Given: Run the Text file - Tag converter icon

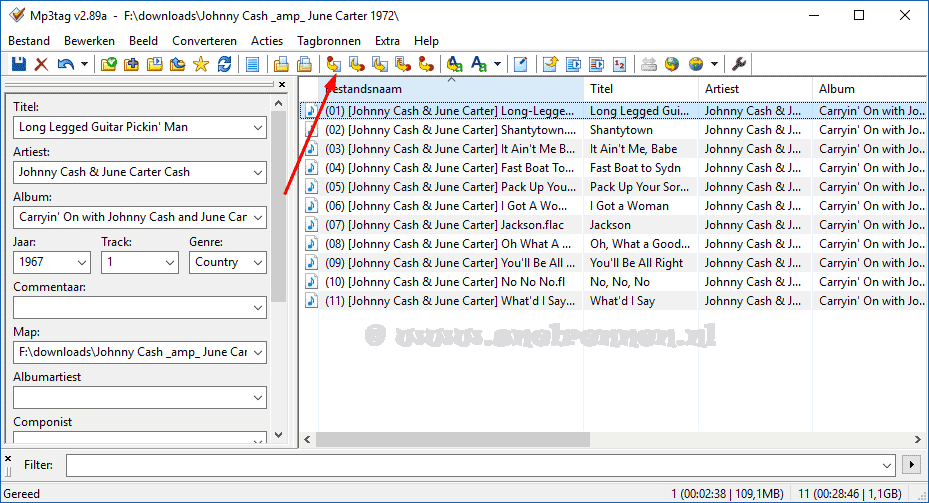Looking at the screenshot, I should [x=403, y=64].
